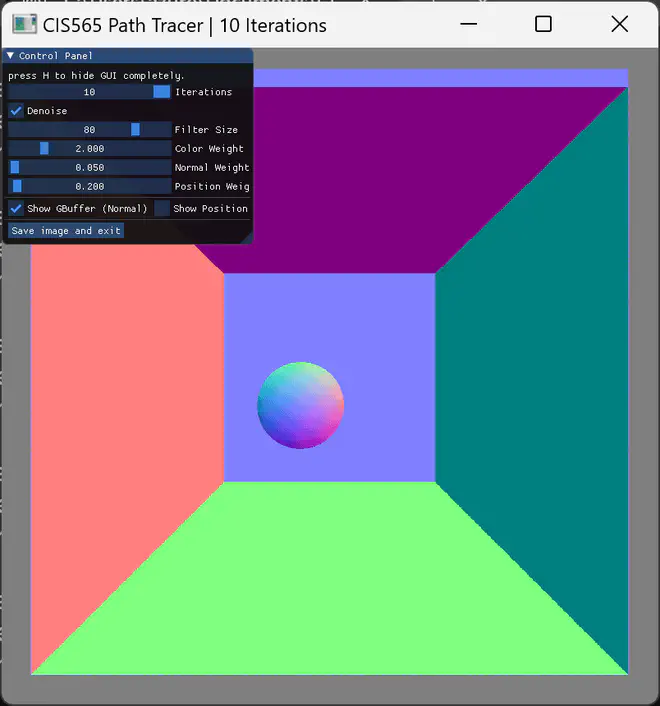Enable the Show Position checkbox
The width and height of the screenshot is (660, 706).
click(x=162, y=209)
